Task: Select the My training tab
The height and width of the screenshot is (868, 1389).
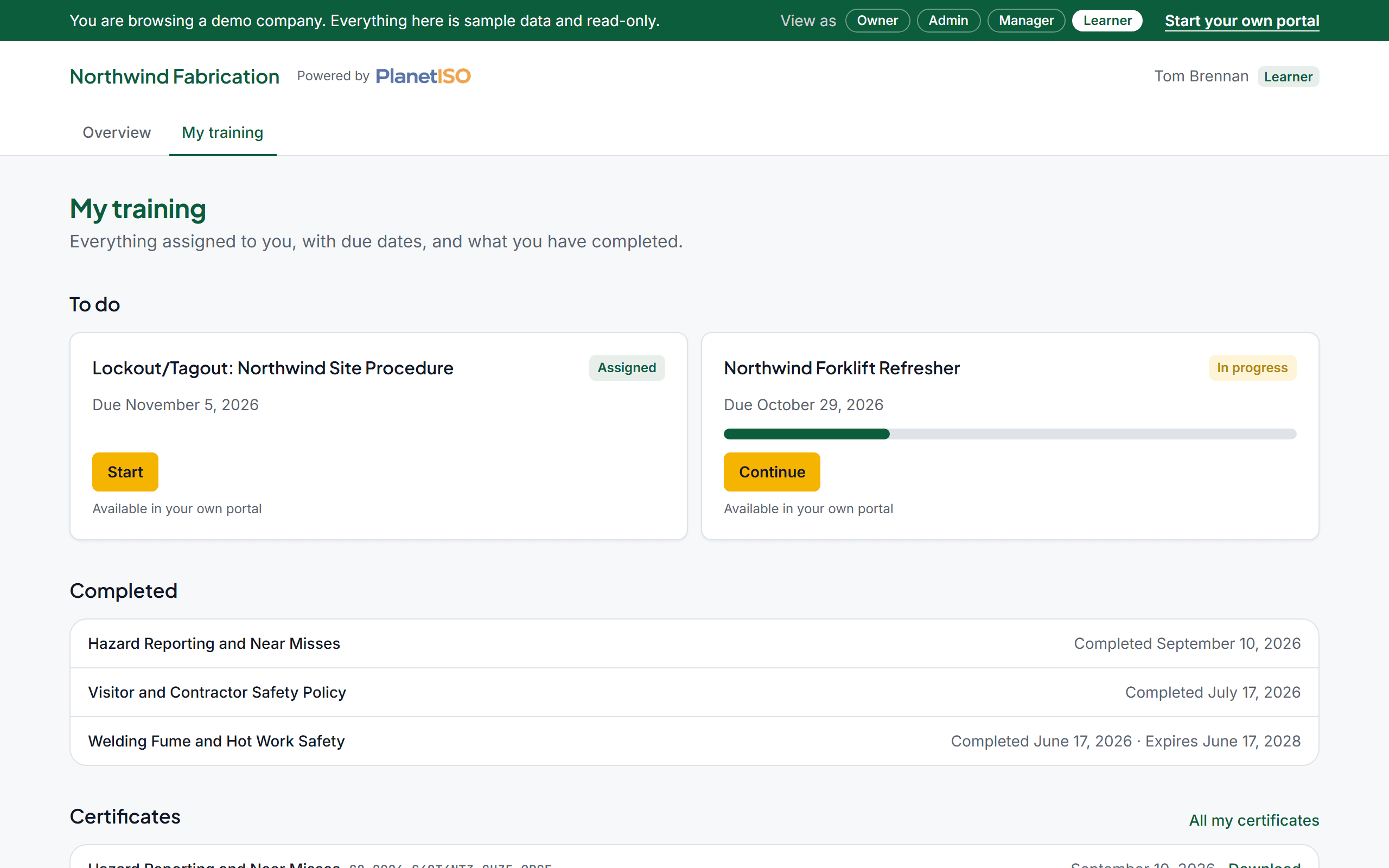Action: (222, 132)
